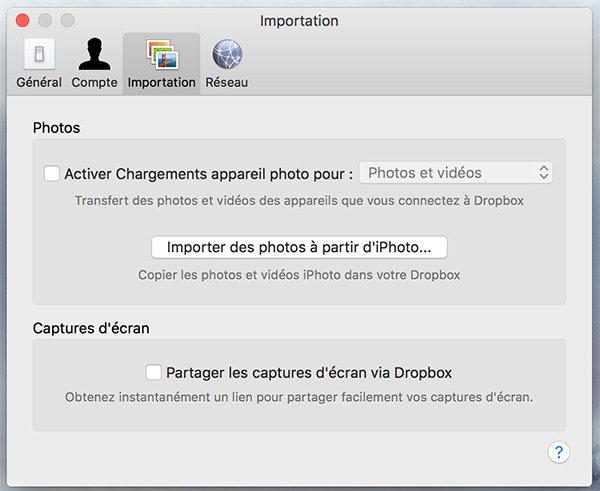Select the Compte silhouette icon
Image resolution: width=600 pixels, height=491 pixels.
[x=95, y=54]
